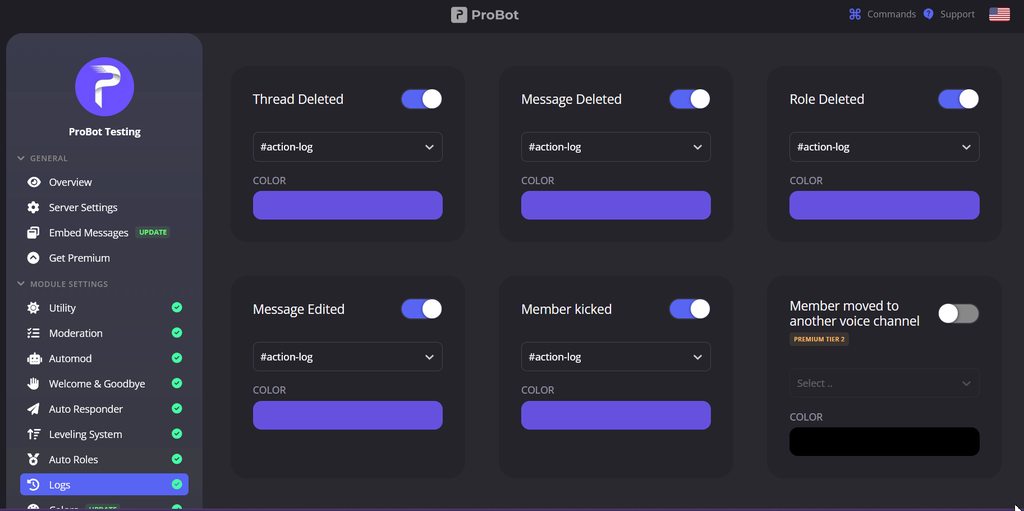Enable Member moved to another voice channel

click(x=958, y=314)
